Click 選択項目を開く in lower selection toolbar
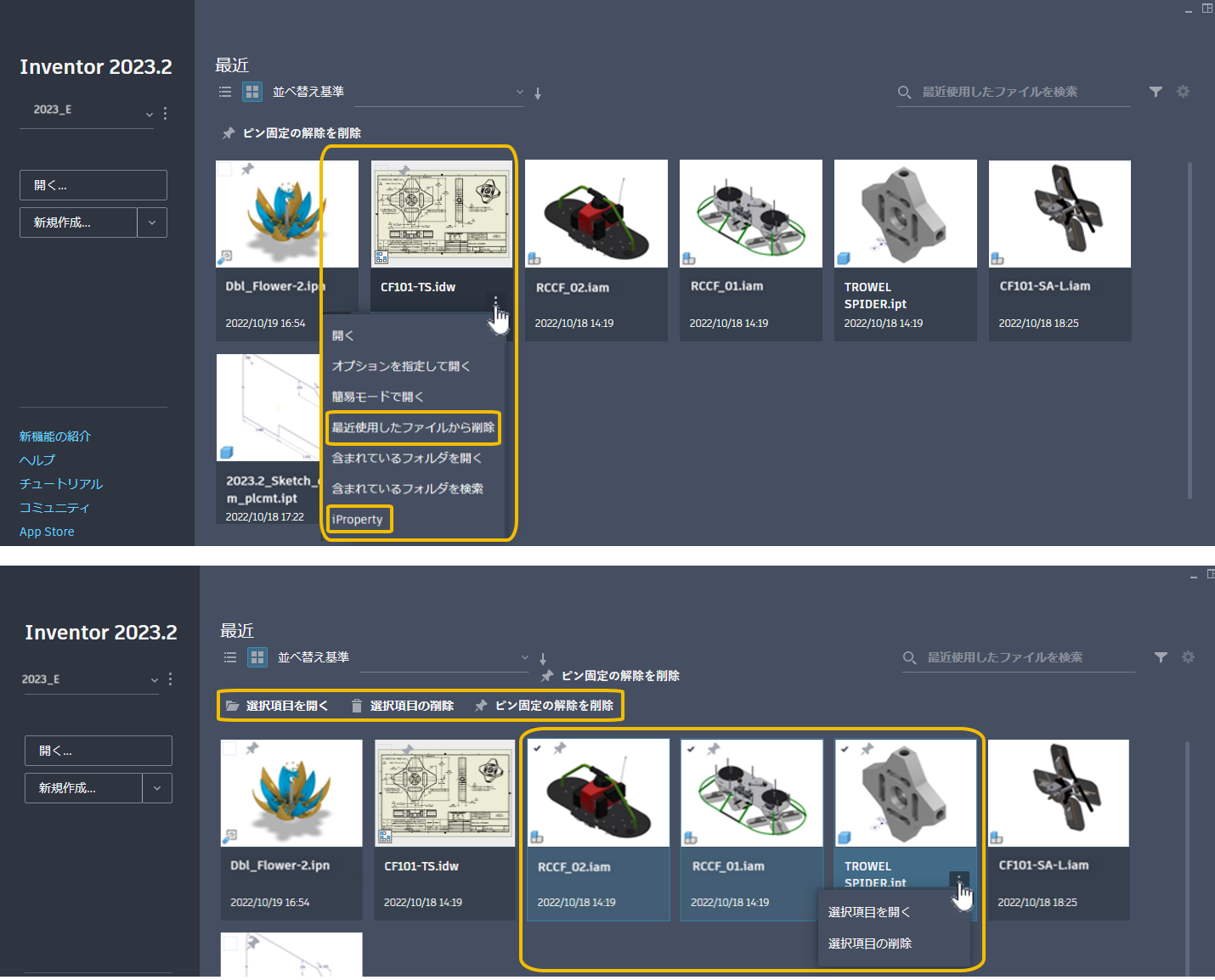Image resolution: width=1215 pixels, height=980 pixels. tap(277, 706)
